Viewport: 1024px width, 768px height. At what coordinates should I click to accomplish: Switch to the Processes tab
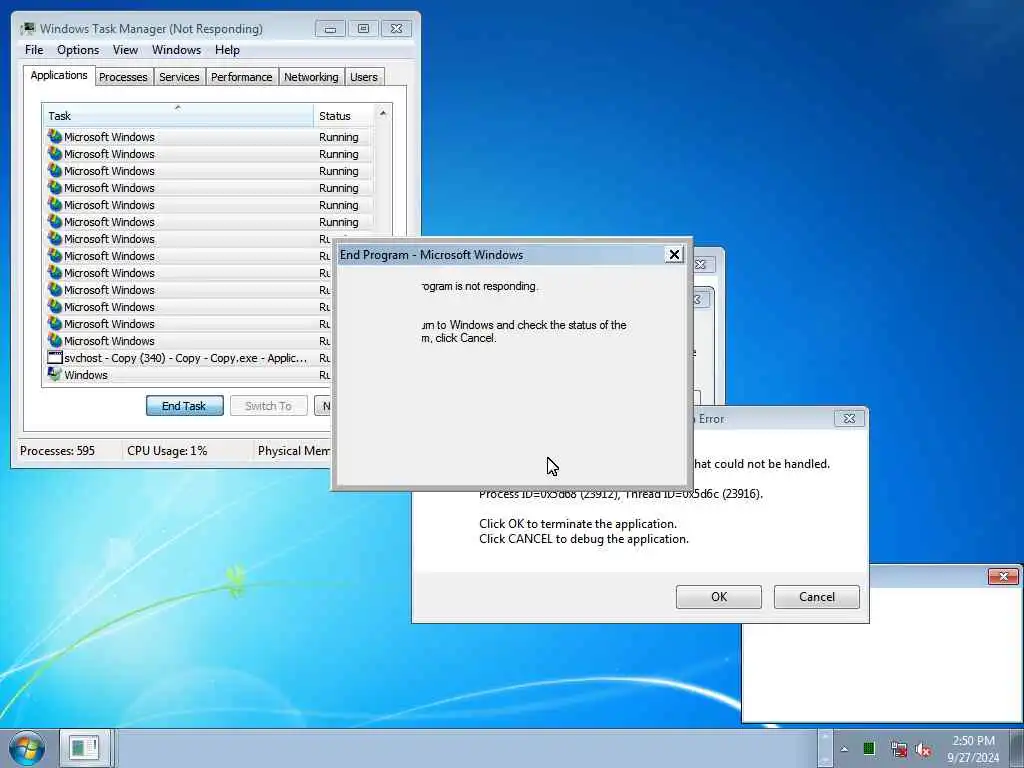(123, 77)
